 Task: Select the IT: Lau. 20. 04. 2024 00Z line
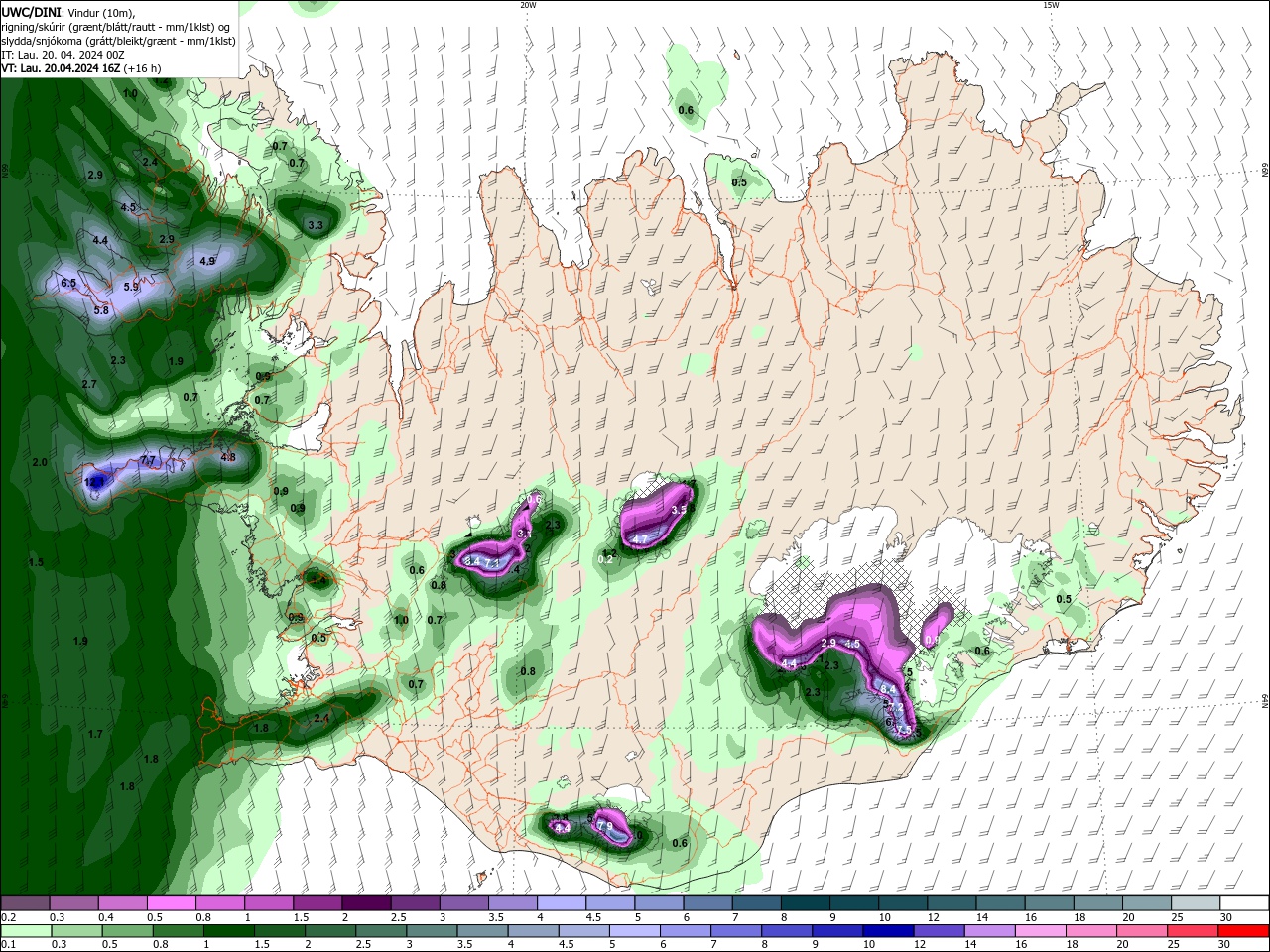click(x=63, y=55)
